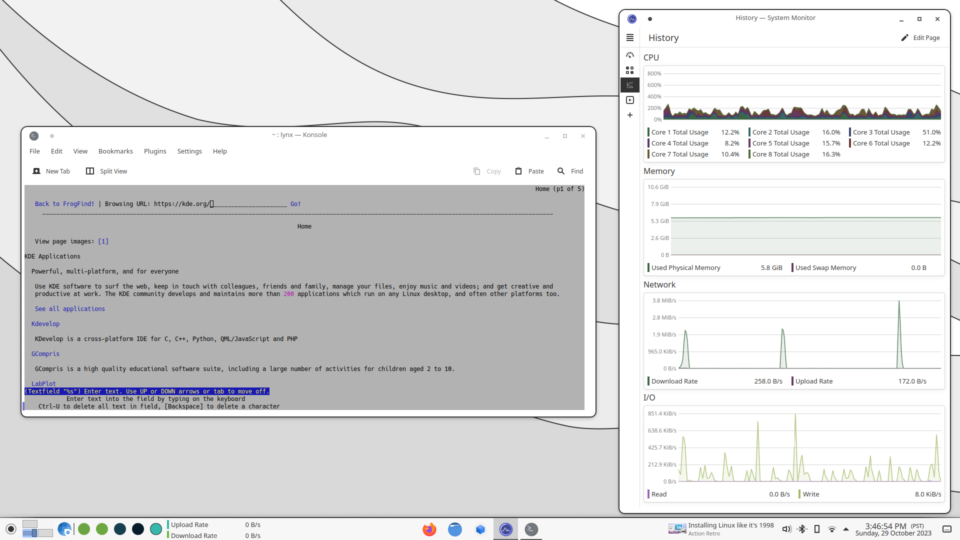Click blue globe activity icon on taskbar
The width and height of the screenshot is (960, 540).
(x=64, y=529)
